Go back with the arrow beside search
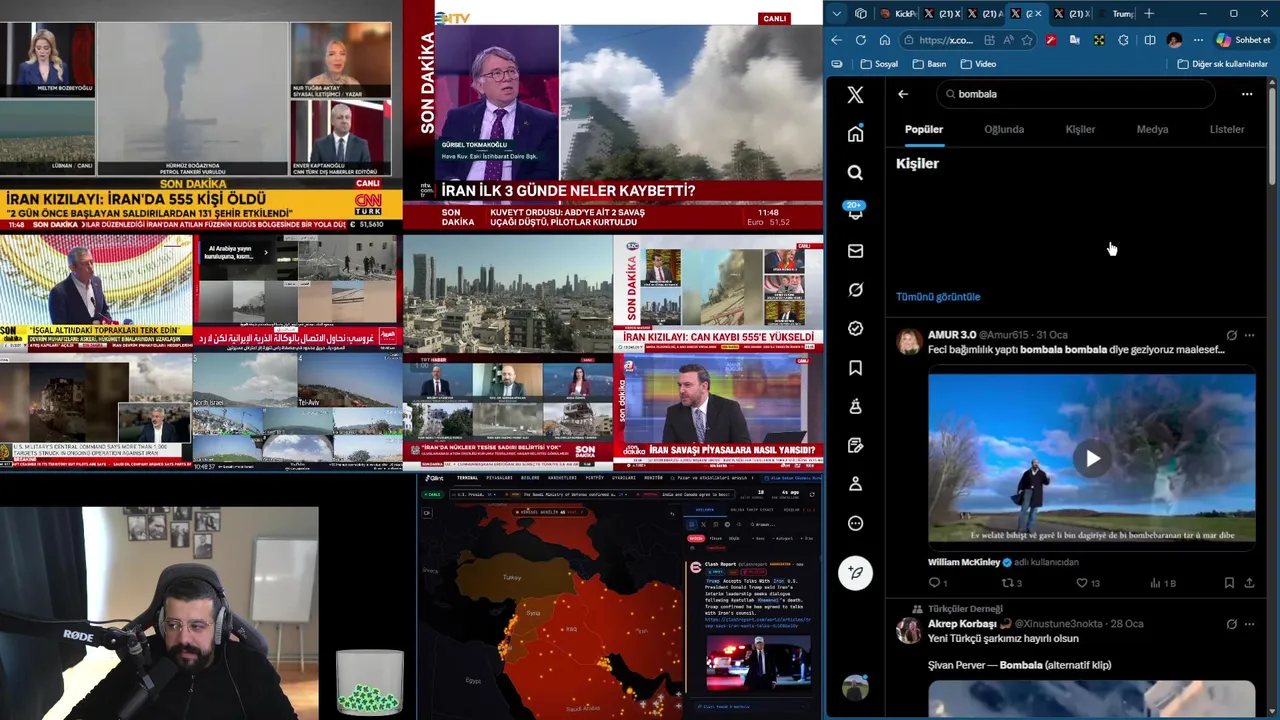This screenshot has width=1280, height=720. 903,94
